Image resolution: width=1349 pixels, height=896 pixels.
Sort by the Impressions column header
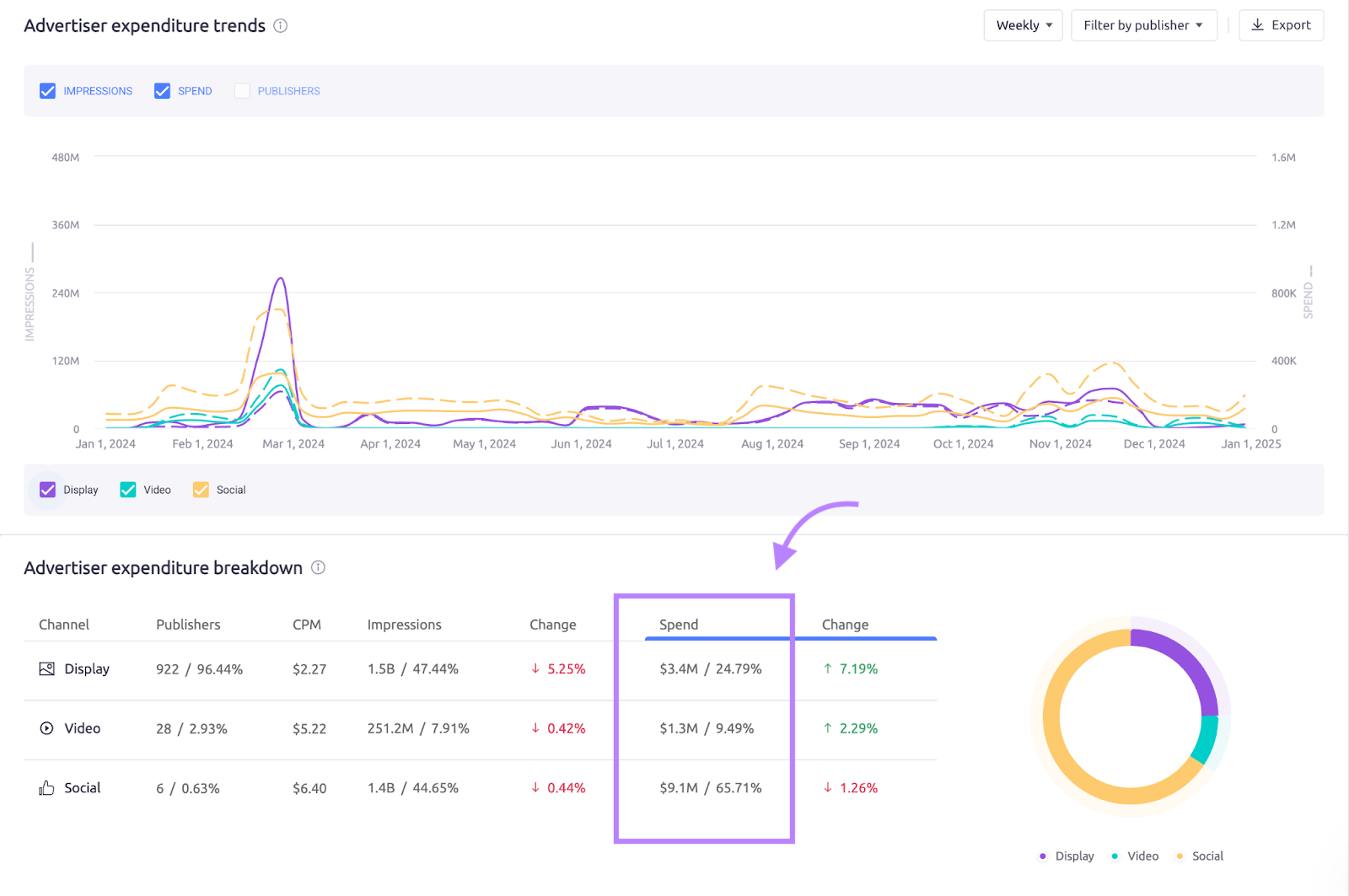coord(404,625)
